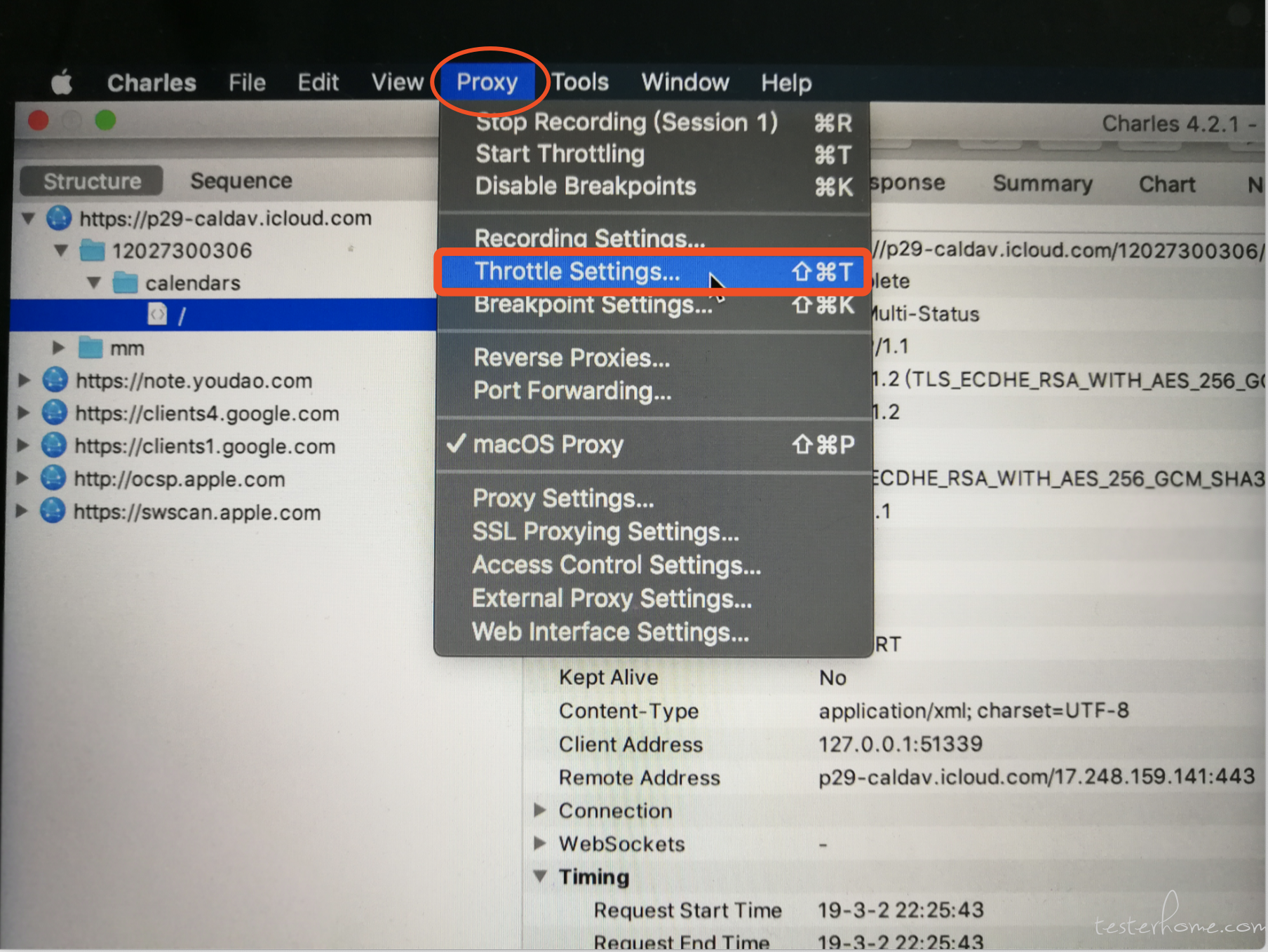The width and height of the screenshot is (1268, 952).
Task: Open SSL Proxying Settings...
Action: pyautogui.click(x=654, y=532)
